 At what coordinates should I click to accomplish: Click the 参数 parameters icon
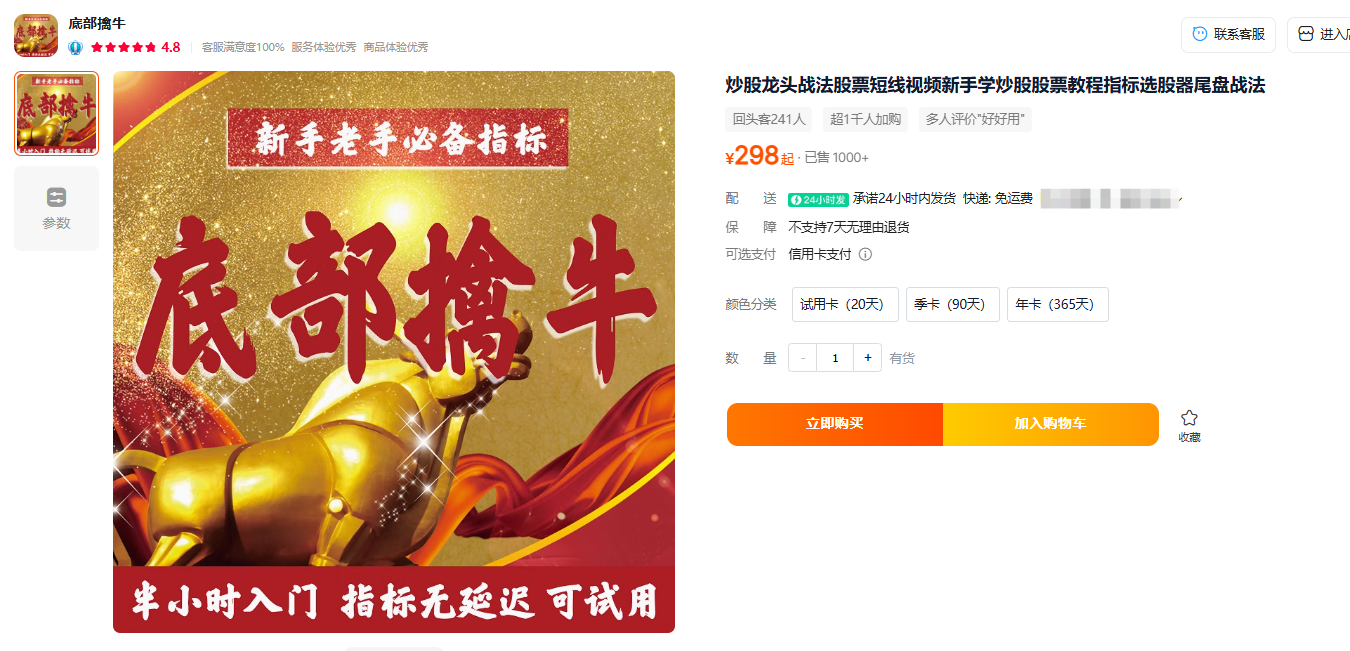coord(56,197)
